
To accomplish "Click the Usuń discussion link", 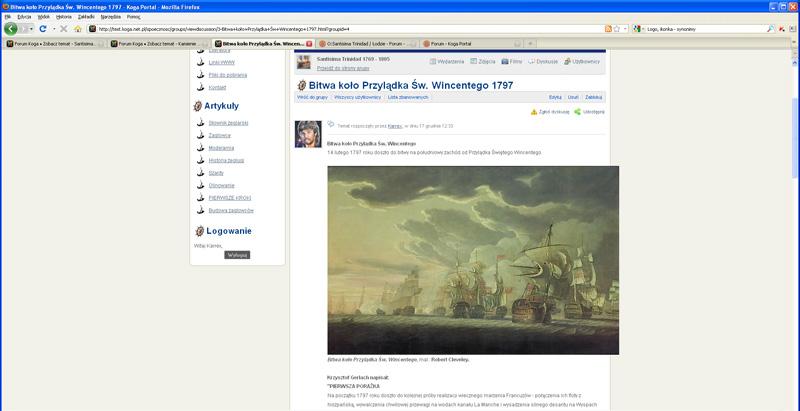I will tap(573, 97).
